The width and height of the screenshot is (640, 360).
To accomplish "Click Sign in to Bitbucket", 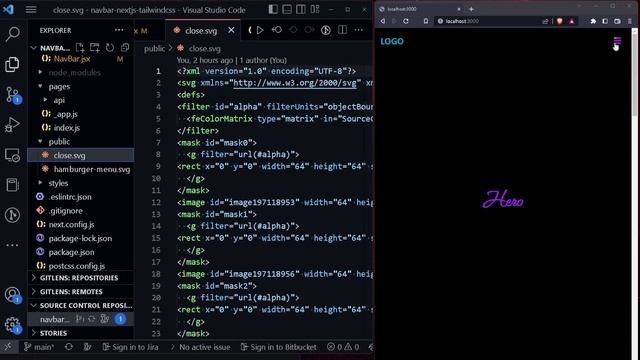I will pos(279,347).
